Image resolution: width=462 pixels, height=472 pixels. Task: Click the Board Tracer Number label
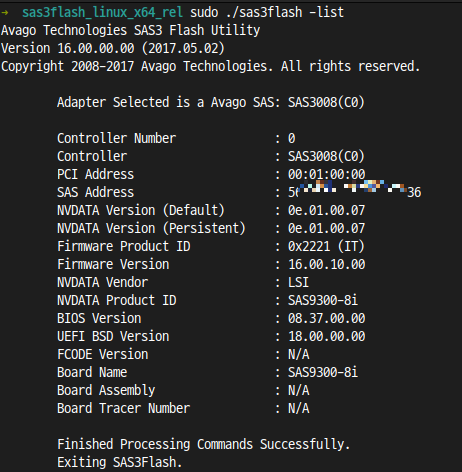click(123, 408)
